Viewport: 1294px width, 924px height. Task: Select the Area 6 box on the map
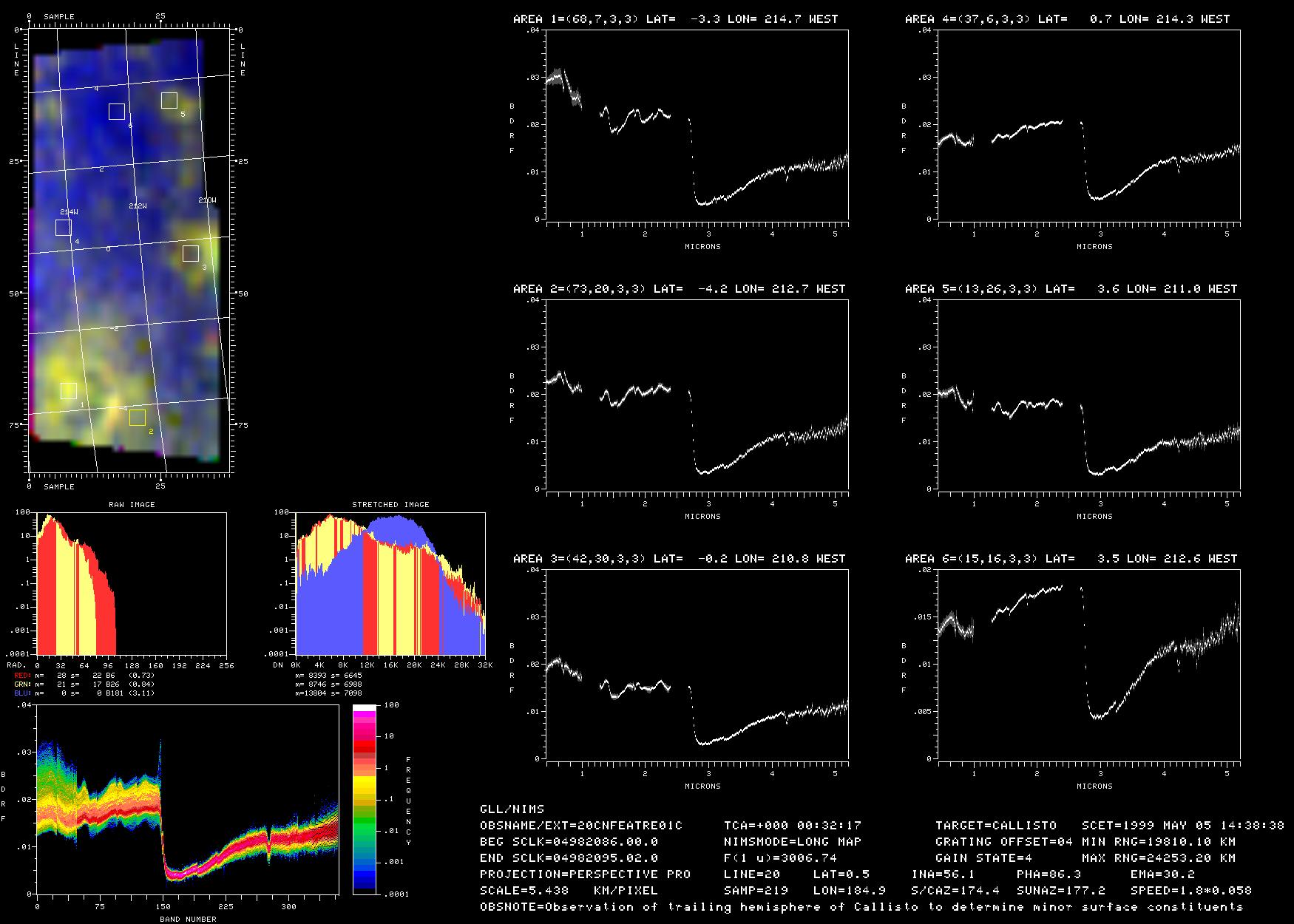117,112
